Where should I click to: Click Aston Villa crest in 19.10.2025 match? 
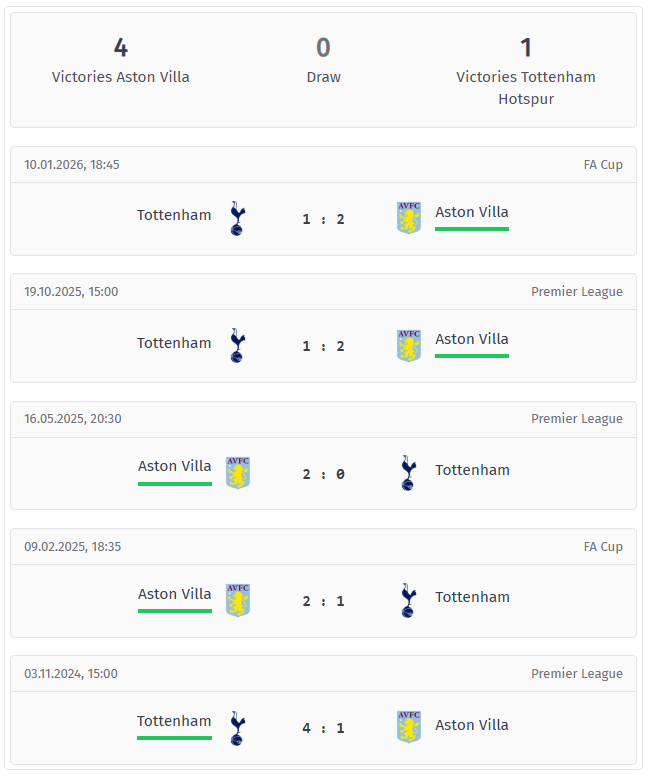[x=409, y=345]
